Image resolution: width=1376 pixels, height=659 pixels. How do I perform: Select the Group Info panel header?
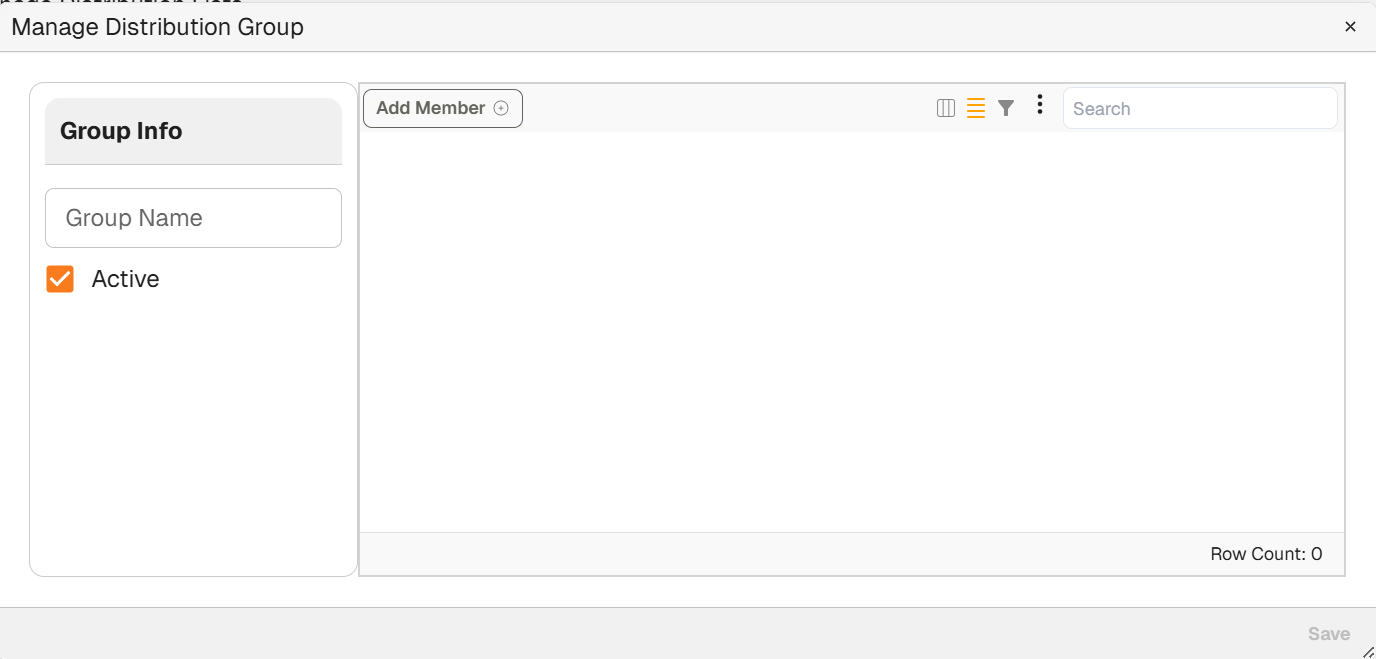click(193, 131)
